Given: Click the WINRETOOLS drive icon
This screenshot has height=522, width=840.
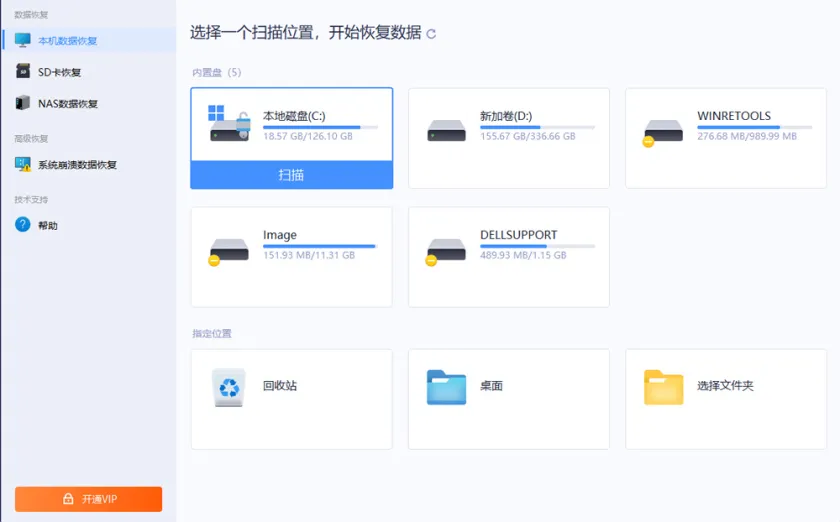Looking at the screenshot, I should click(x=663, y=132).
